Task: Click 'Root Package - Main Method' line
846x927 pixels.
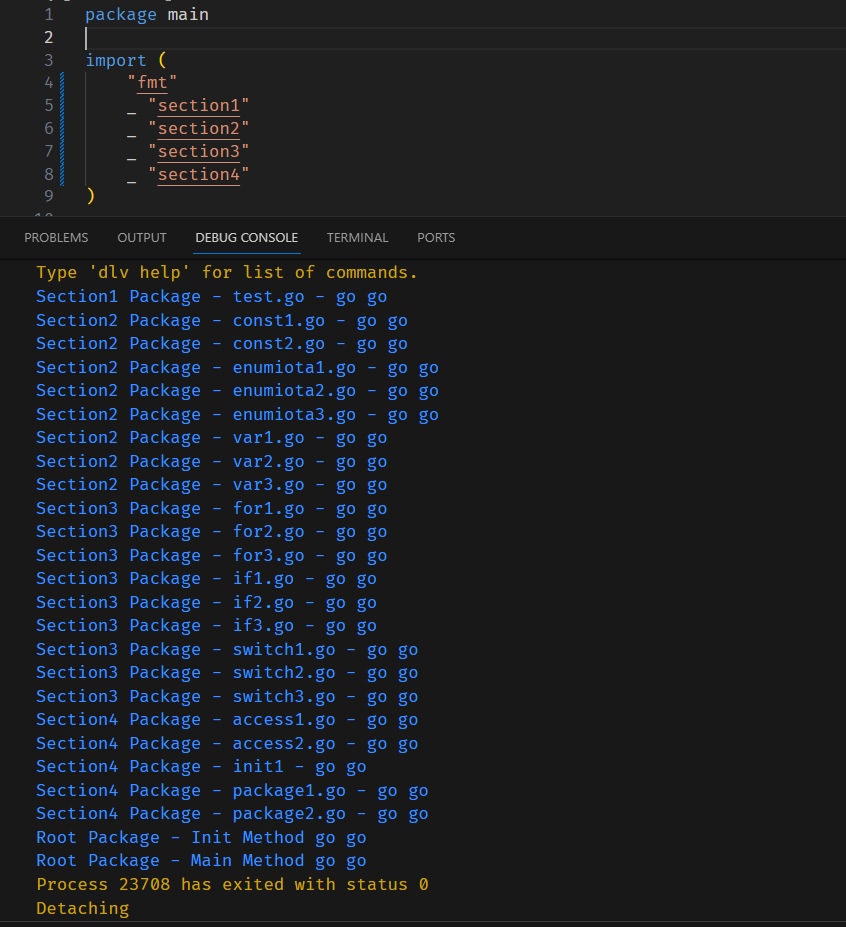Action: (201, 861)
